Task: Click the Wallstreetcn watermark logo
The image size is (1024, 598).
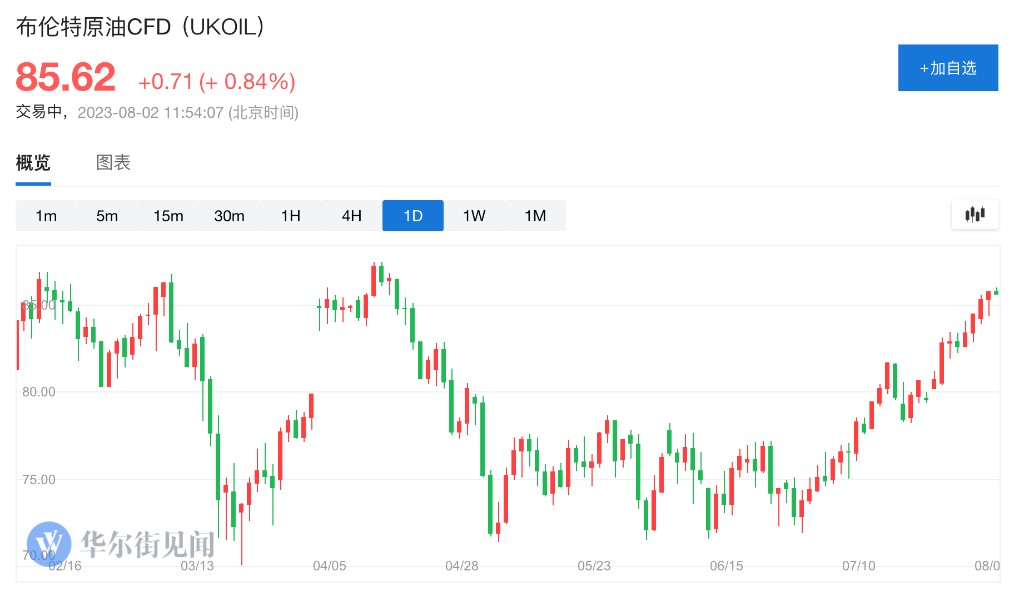Action: tap(121, 543)
